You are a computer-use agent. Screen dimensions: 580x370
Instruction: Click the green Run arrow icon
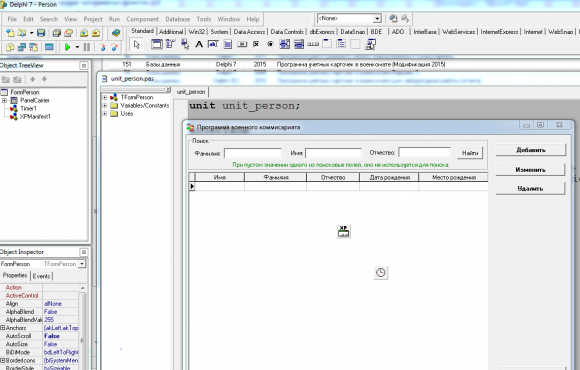point(67,47)
